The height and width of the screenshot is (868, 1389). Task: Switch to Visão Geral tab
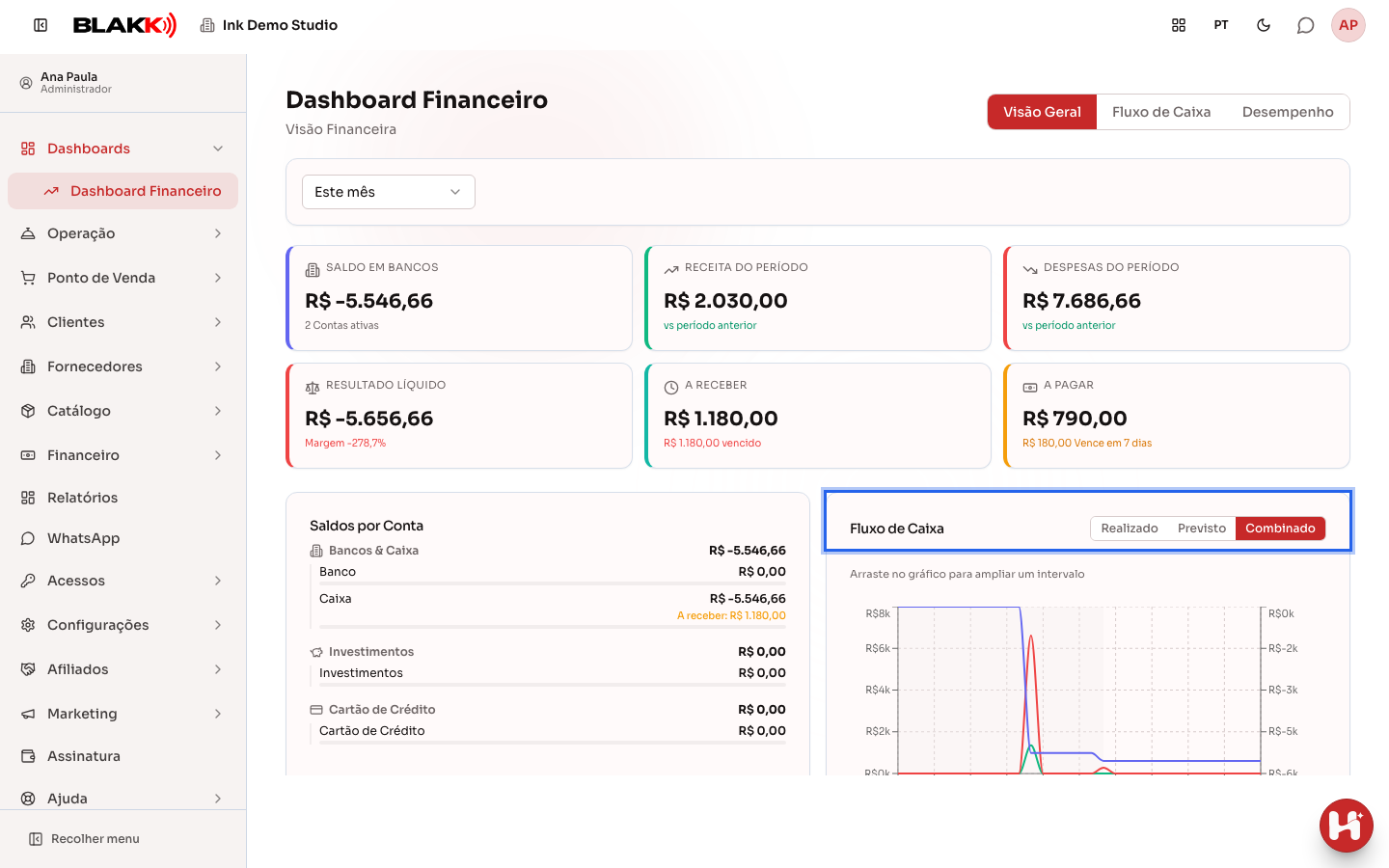[1042, 112]
